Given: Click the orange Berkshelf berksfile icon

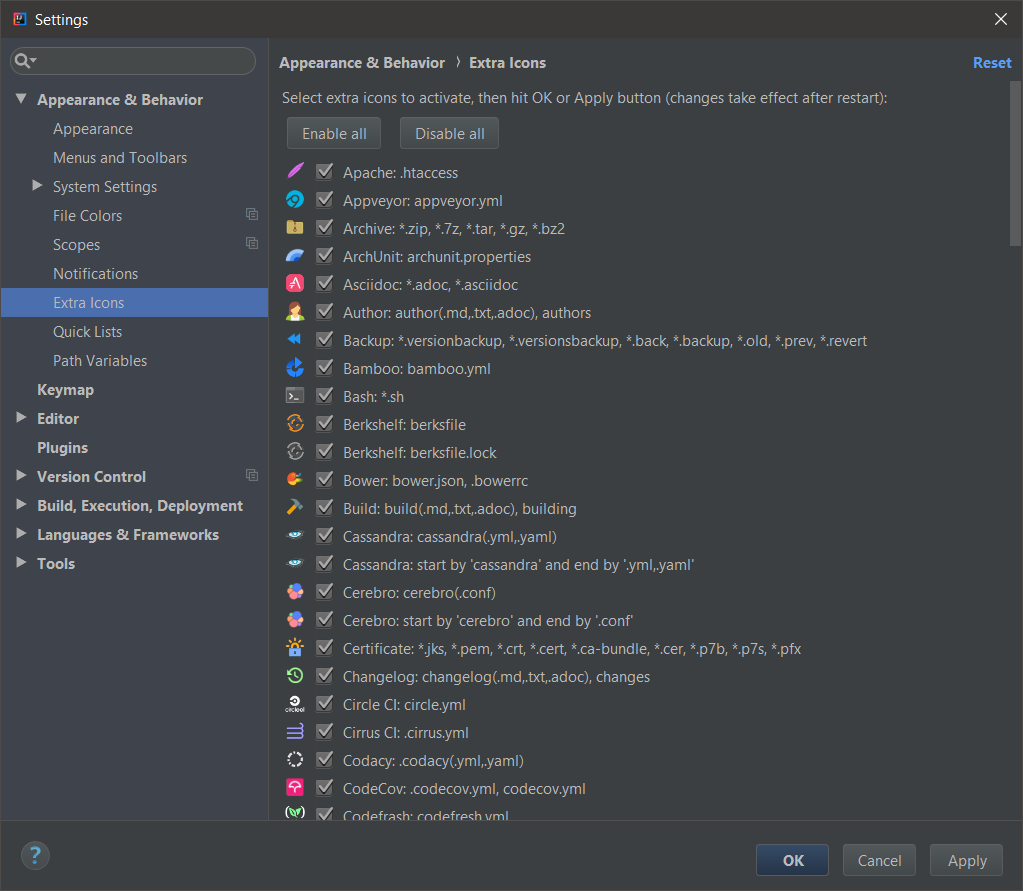Looking at the screenshot, I should (295, 424).
